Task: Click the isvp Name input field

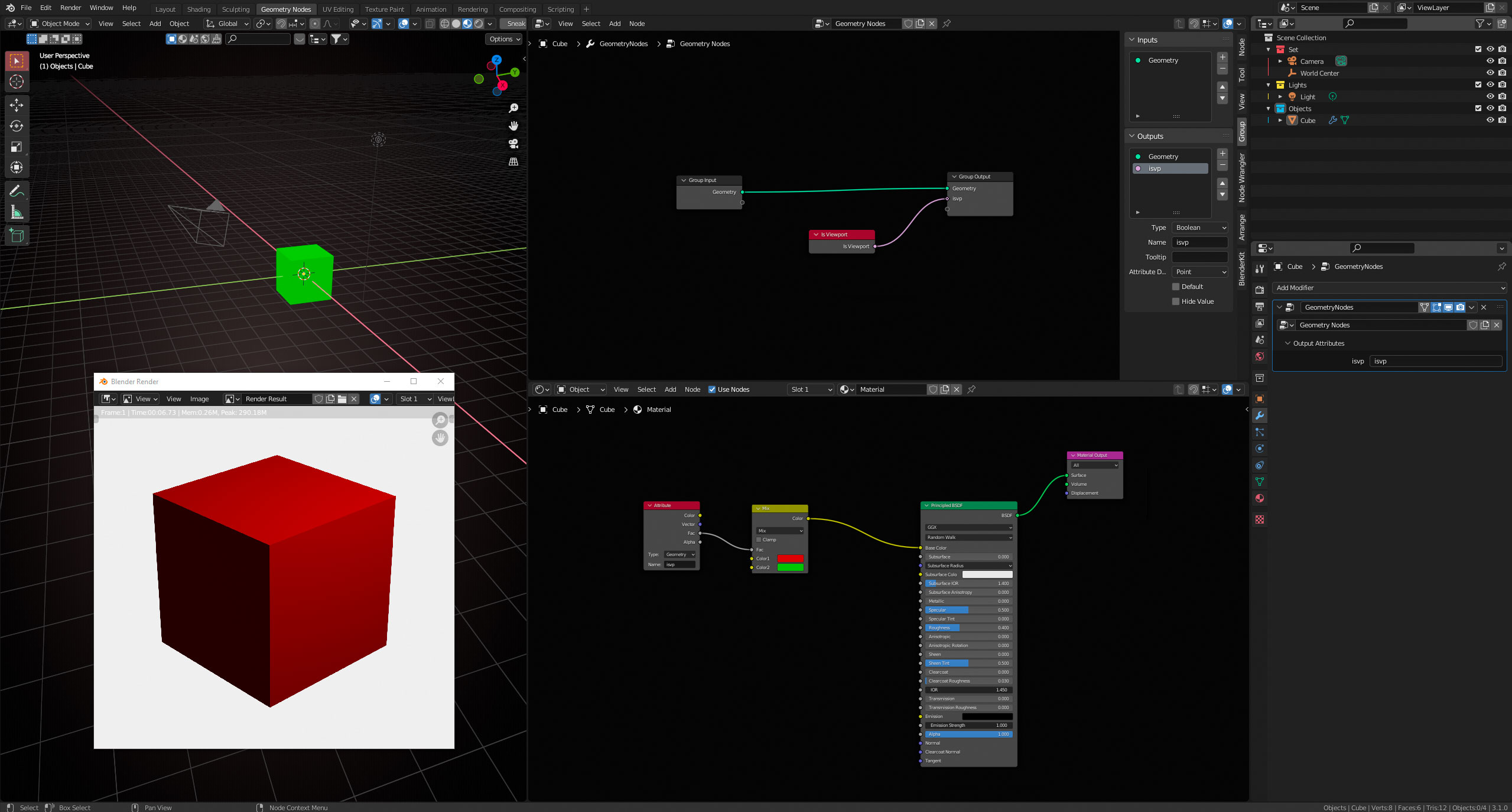Action: (x=1199, y=242)
